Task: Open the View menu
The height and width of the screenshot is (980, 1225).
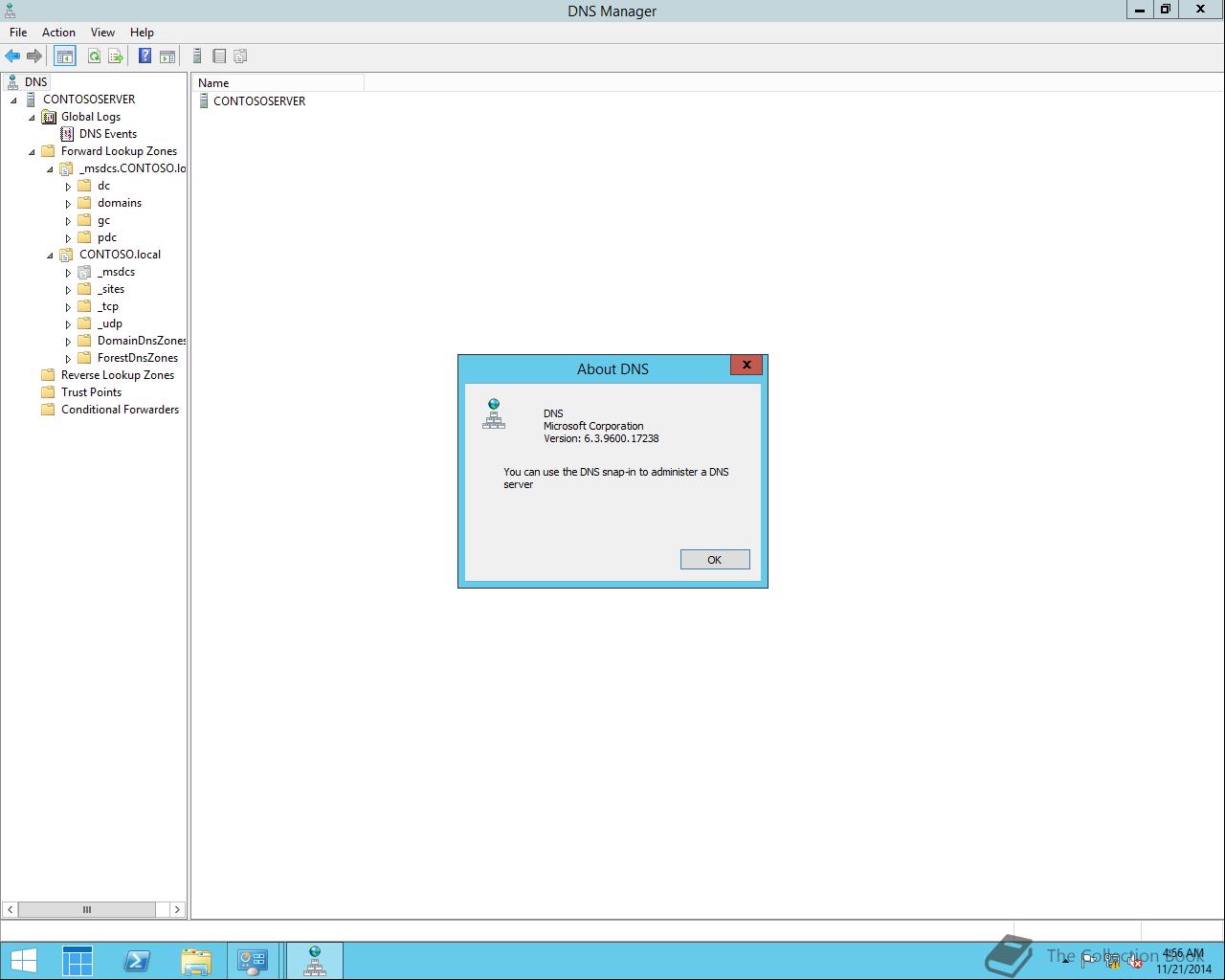Action: (102, 33)
